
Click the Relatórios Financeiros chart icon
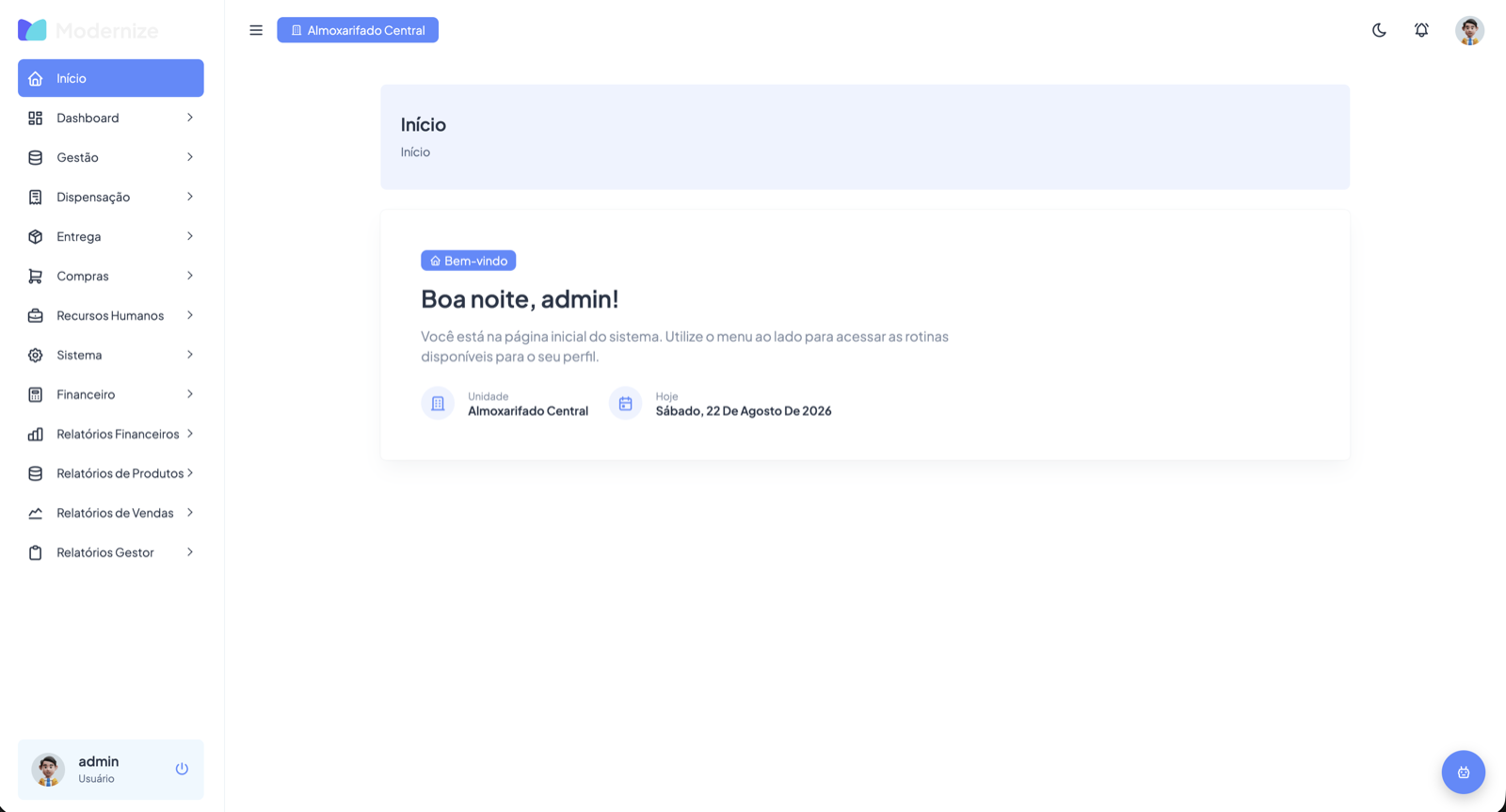(36, 434)
